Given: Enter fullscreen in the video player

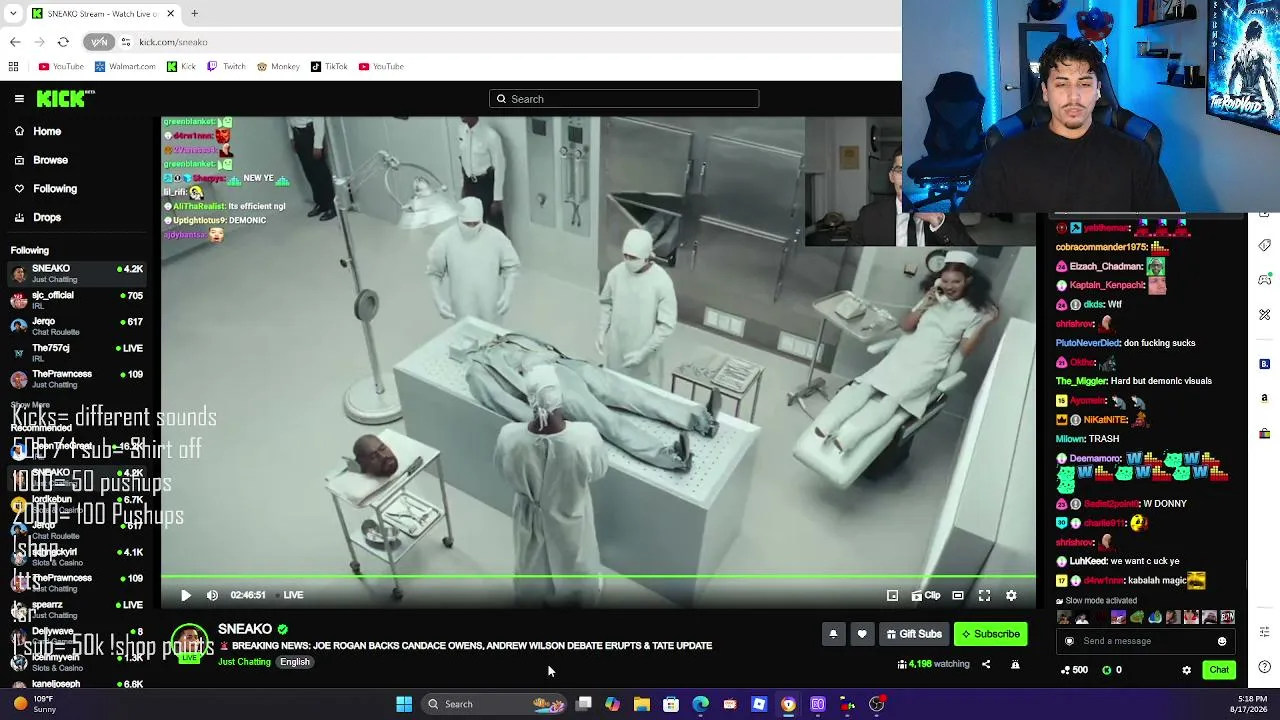Looking at the screenshot, I should [984, 595].
